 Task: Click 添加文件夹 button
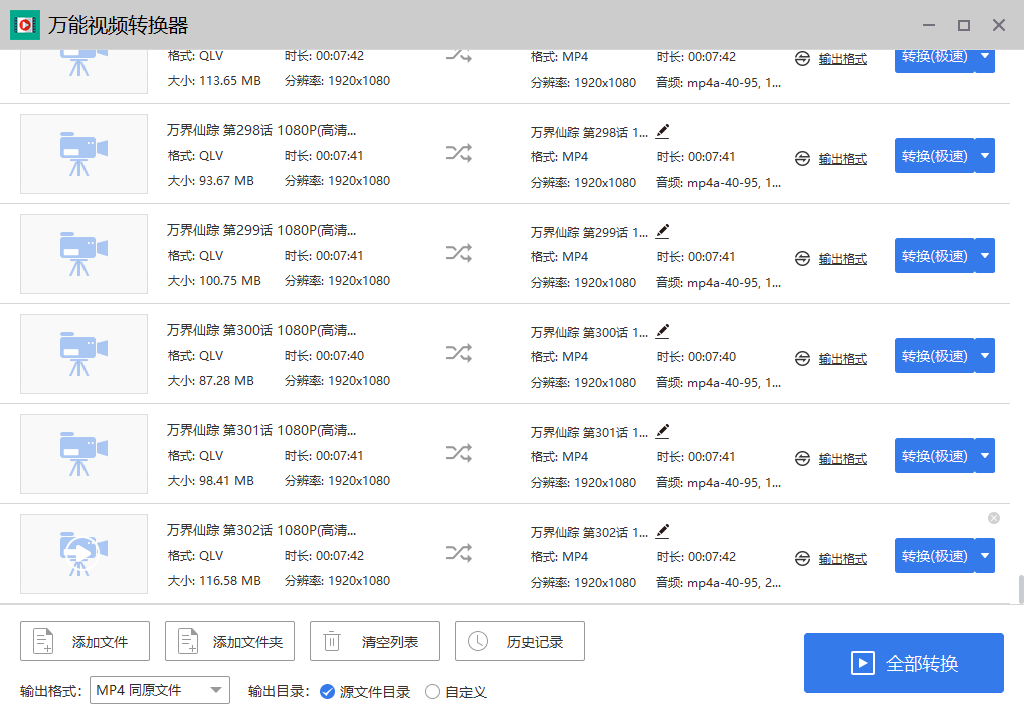pyautogui.click(x=230, y=641)
